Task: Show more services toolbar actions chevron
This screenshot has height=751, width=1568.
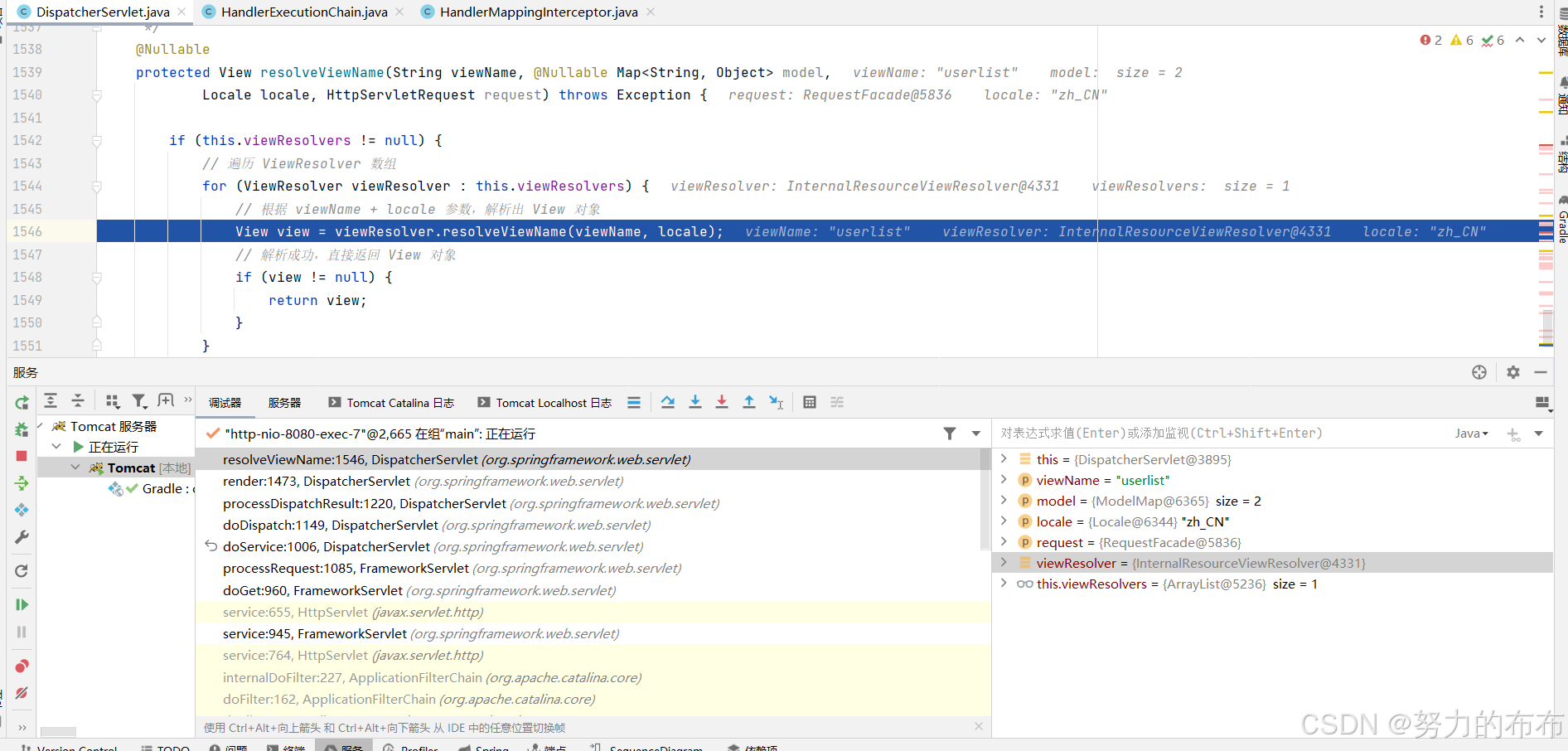Action: (x=188, y=400)
